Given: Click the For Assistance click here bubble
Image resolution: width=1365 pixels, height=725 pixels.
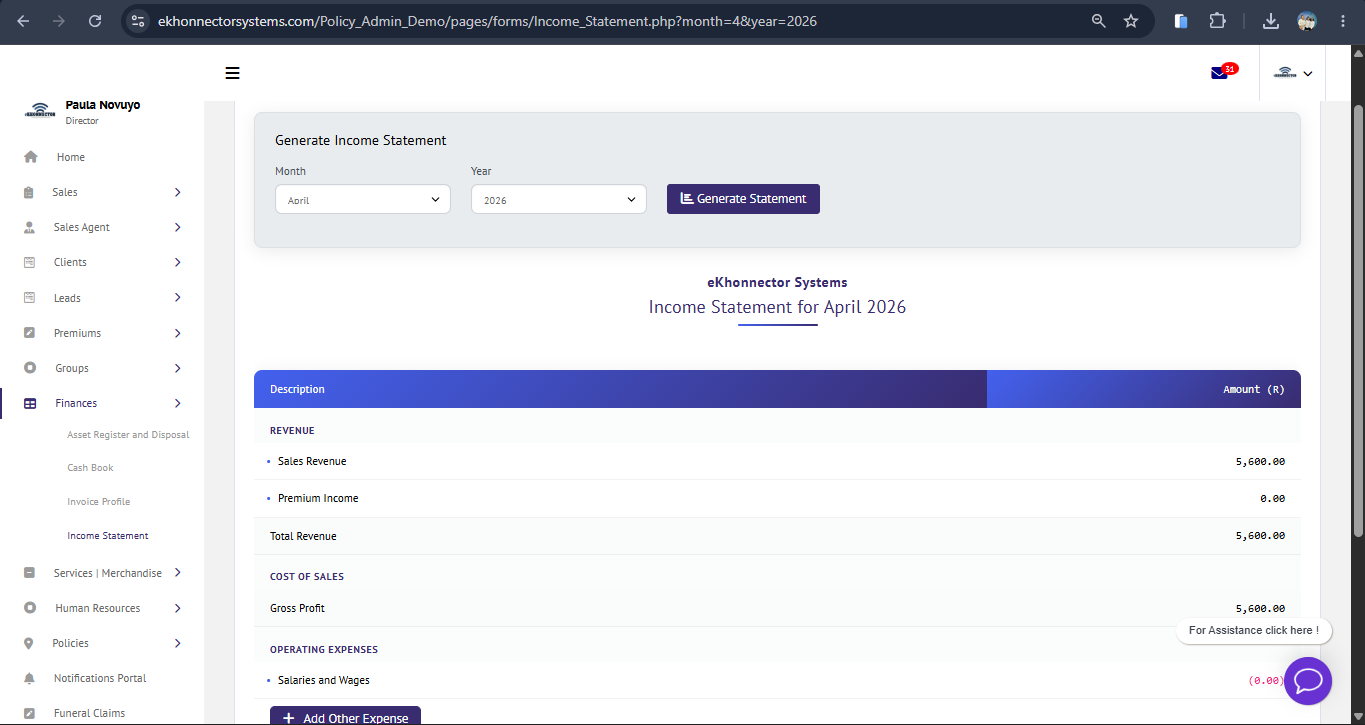Looking at the screenshot, I should pyautogui.click(x=1254, y=630).
